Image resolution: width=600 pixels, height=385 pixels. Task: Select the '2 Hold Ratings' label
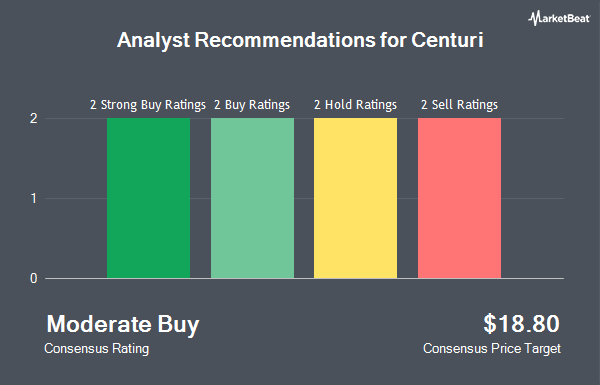click(355, 105)
